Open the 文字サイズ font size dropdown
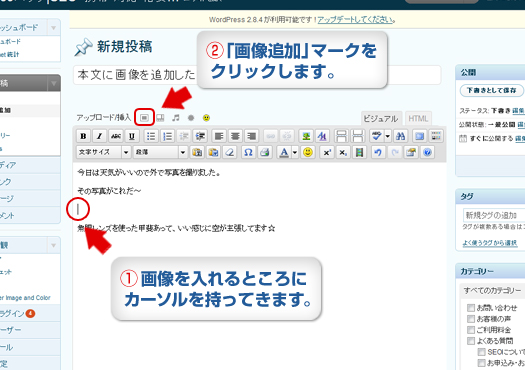The width and height of the screenshot is (525, 370). pos(103,152)
